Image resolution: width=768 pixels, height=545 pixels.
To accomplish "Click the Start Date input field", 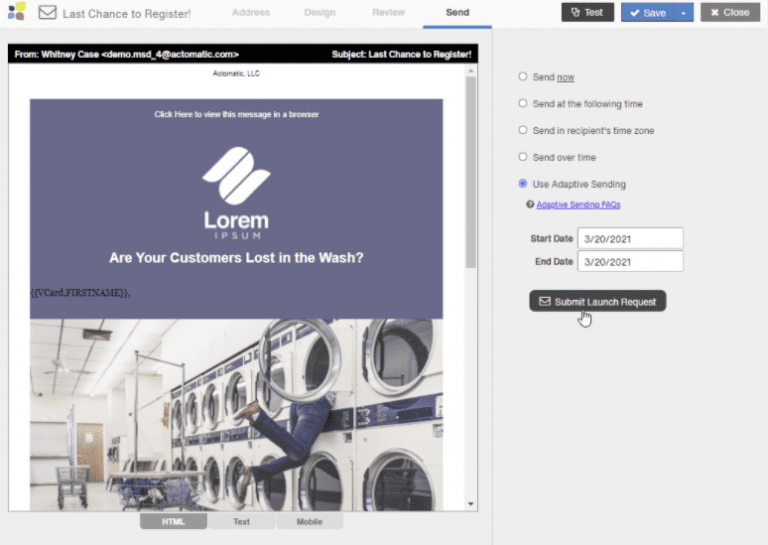I will click(x=630, y=238).
